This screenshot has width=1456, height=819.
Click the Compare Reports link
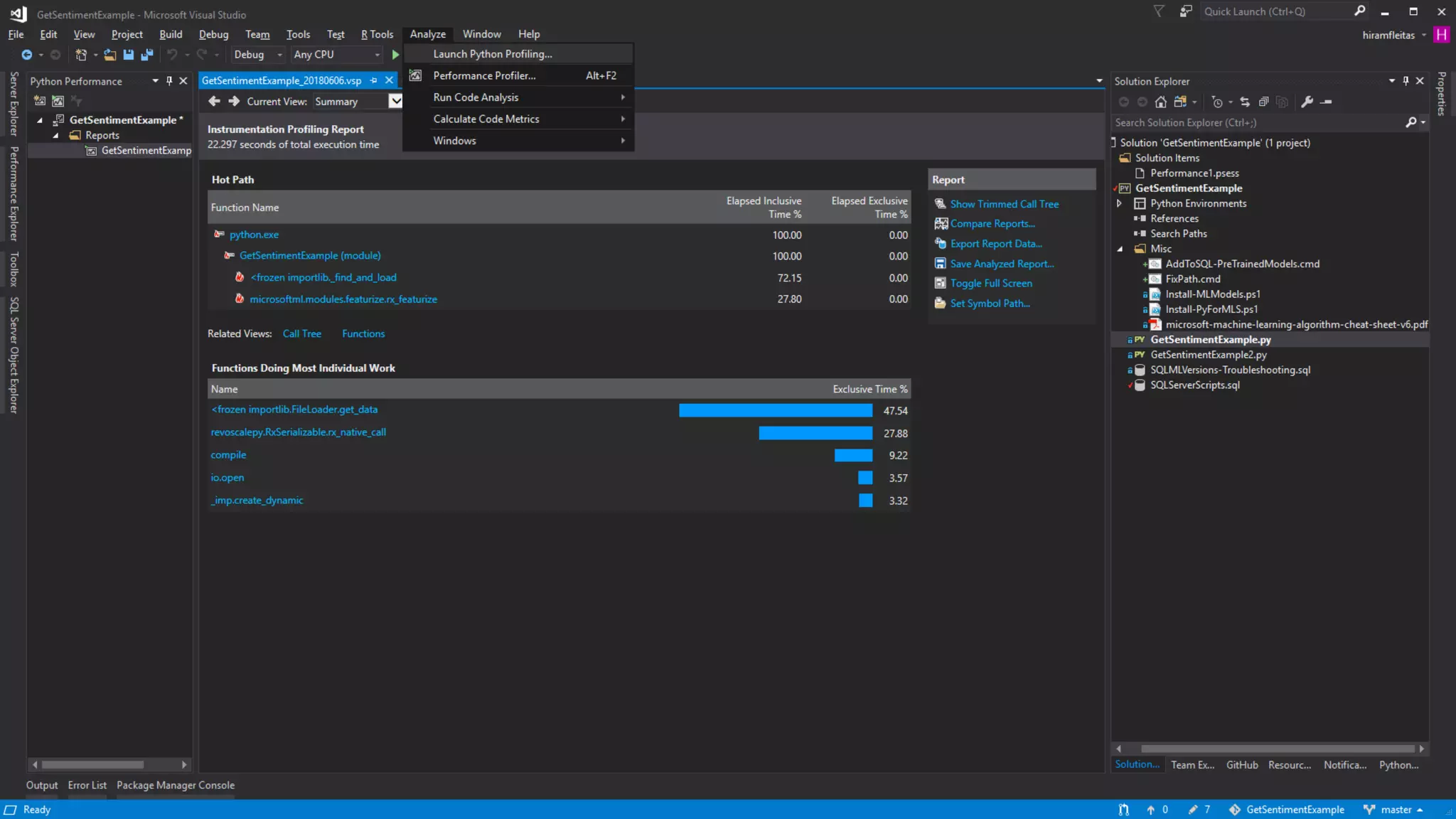pyautogui.click(x=992, y=223)
